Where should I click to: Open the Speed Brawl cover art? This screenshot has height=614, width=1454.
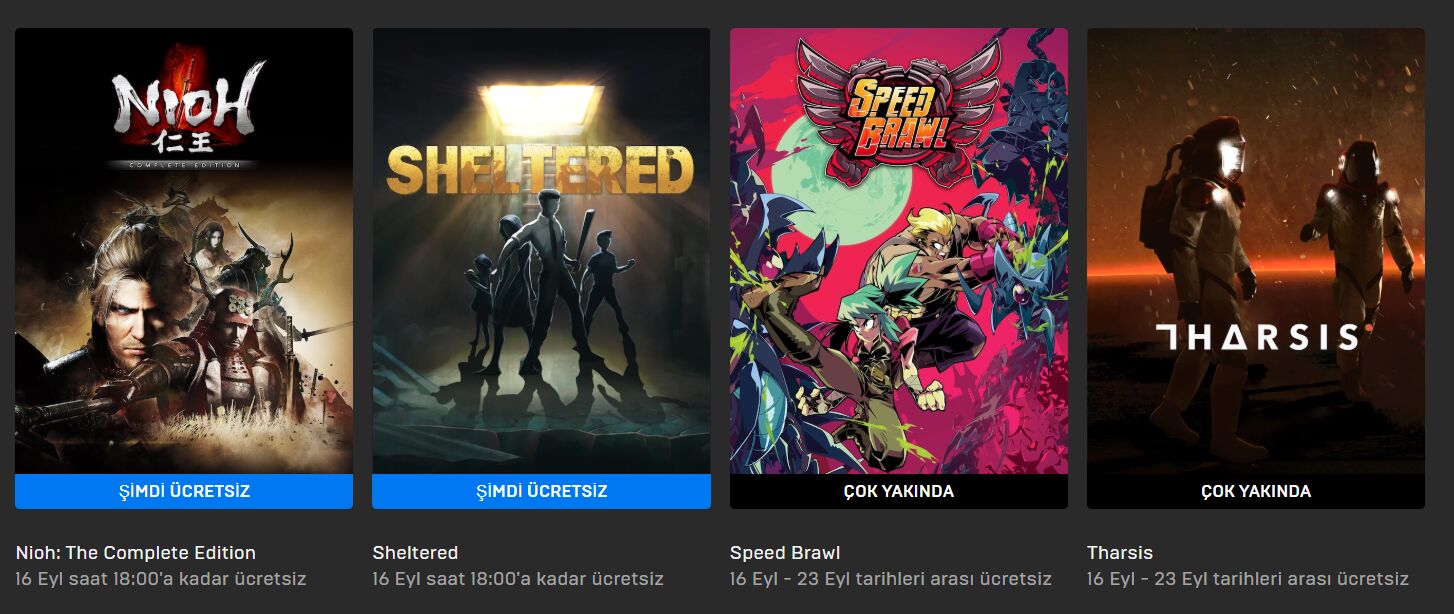click(899, 251)
